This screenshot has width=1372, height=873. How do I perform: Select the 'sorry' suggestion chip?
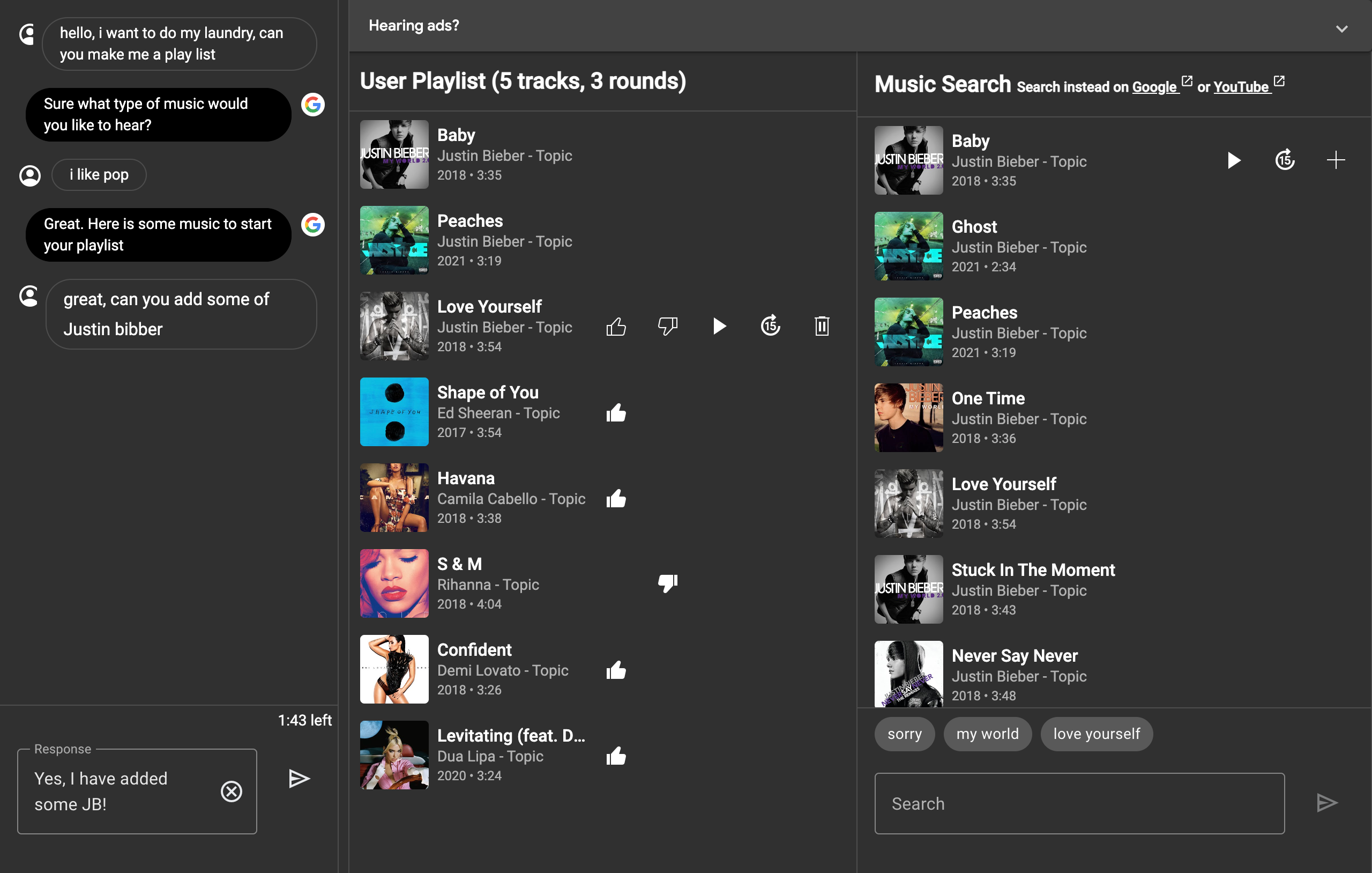(904, 734)
